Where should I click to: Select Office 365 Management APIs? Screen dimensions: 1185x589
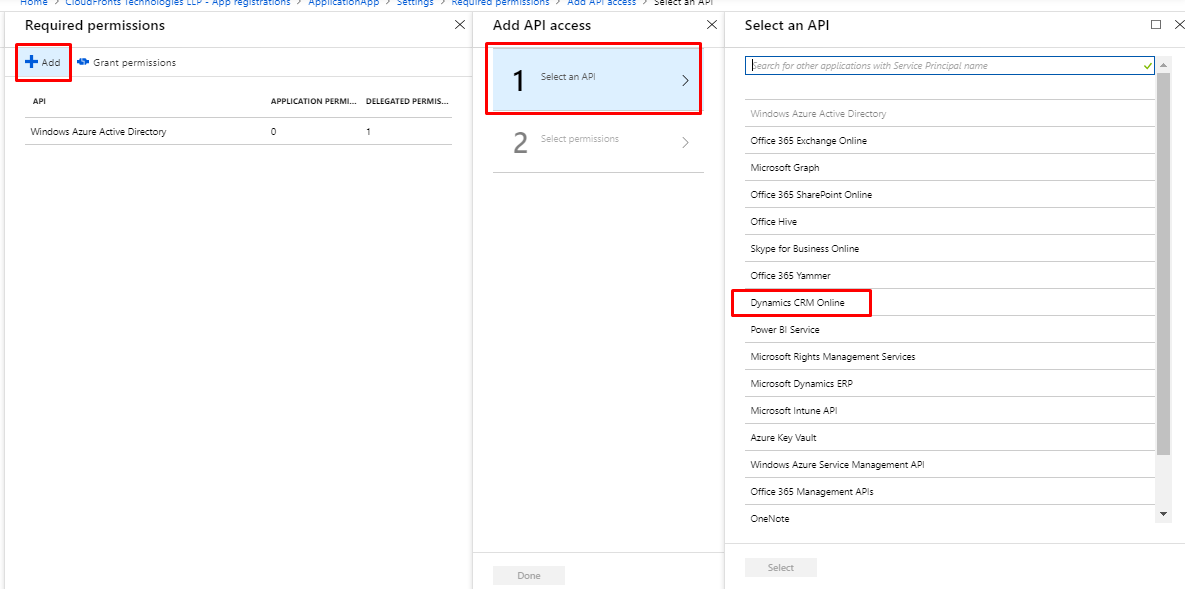pos(950,491)
